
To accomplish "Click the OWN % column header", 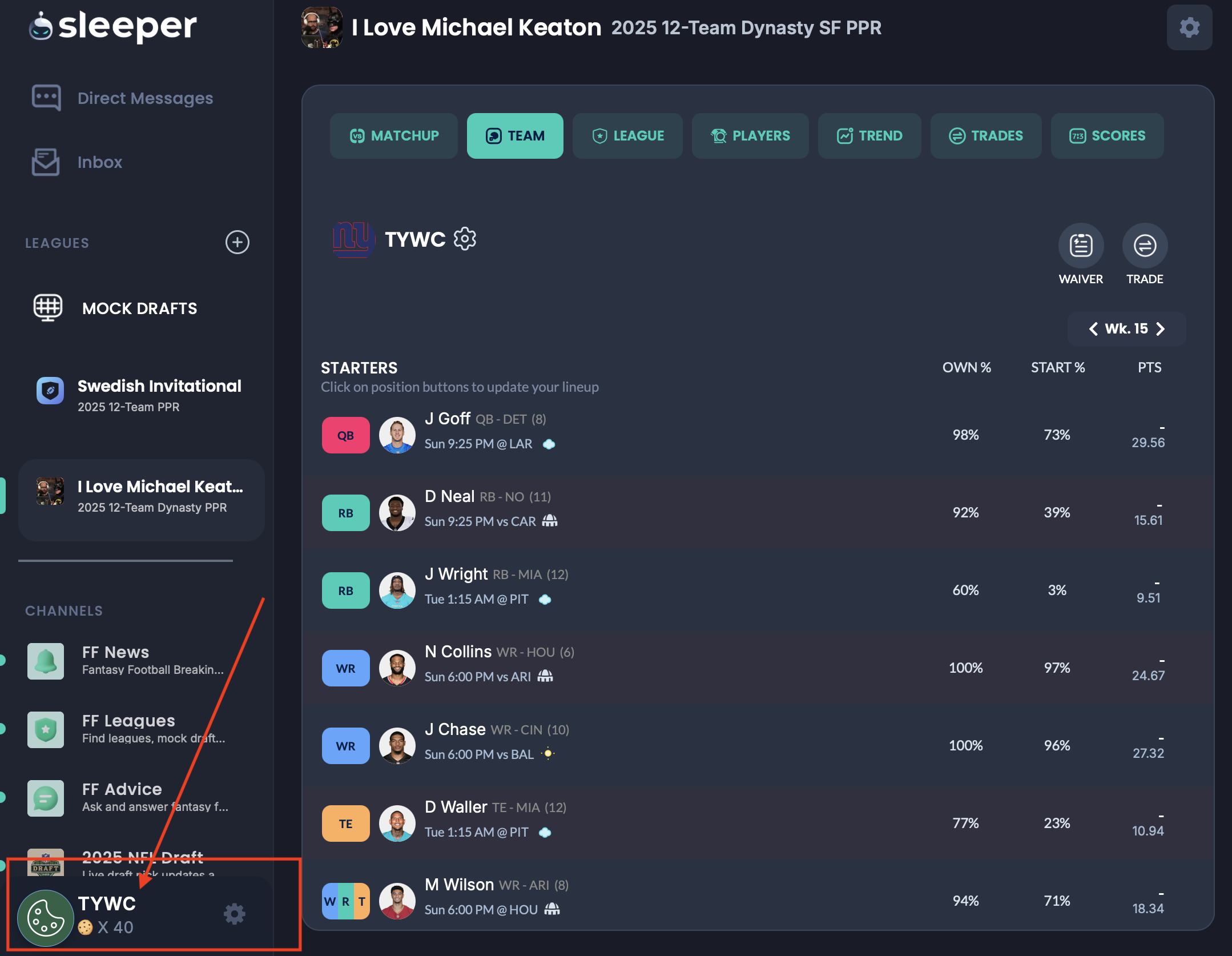I will pyautogui.click(x=967, y=367).
